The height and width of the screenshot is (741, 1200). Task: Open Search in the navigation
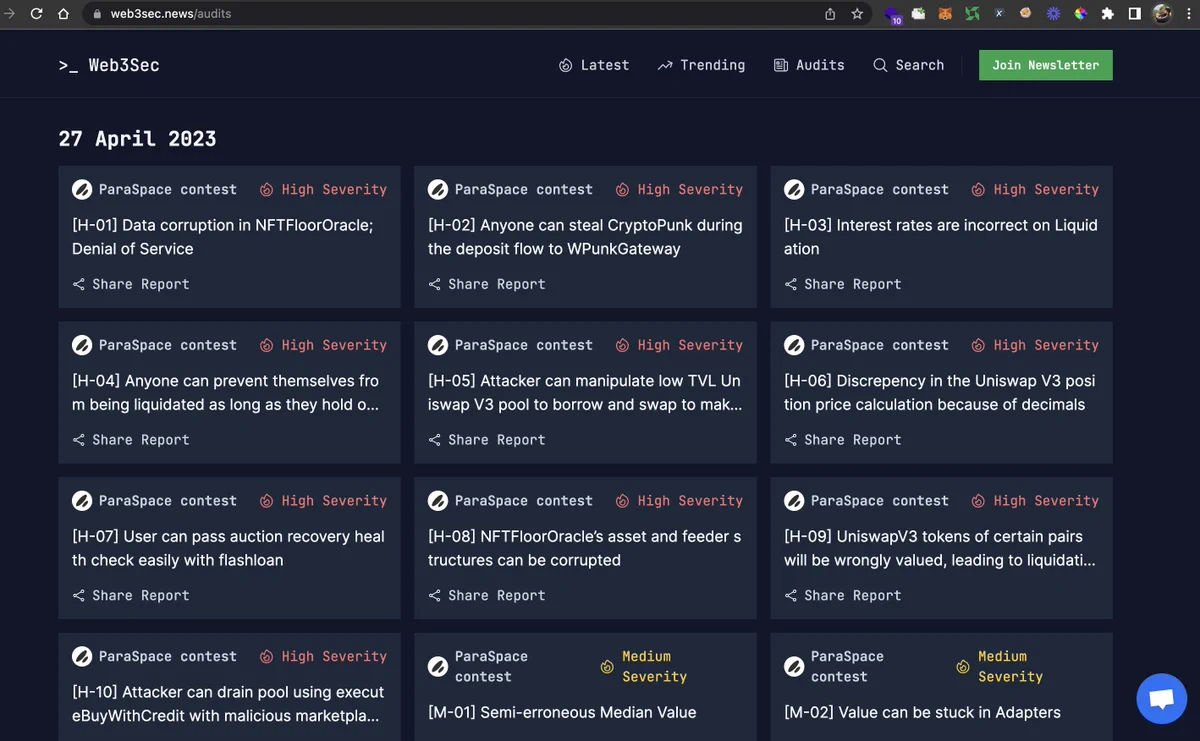(x=908, y=65)
